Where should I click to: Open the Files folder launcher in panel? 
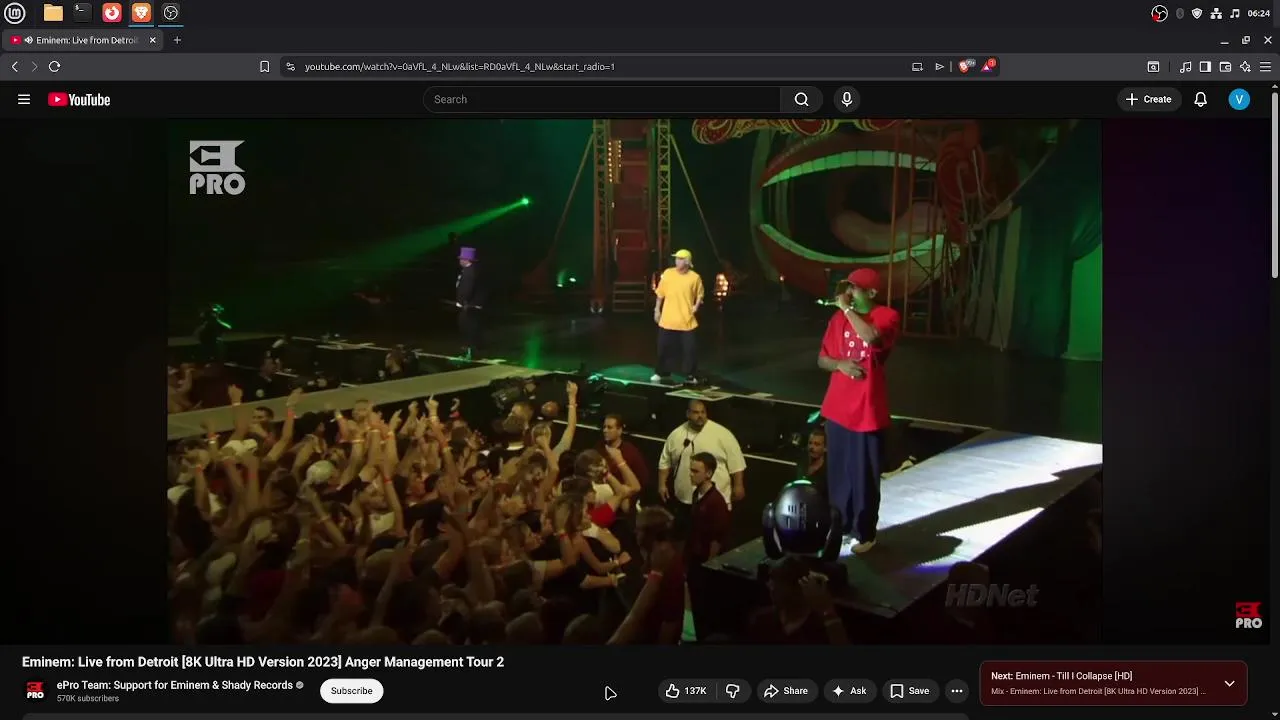click(53, 13)
